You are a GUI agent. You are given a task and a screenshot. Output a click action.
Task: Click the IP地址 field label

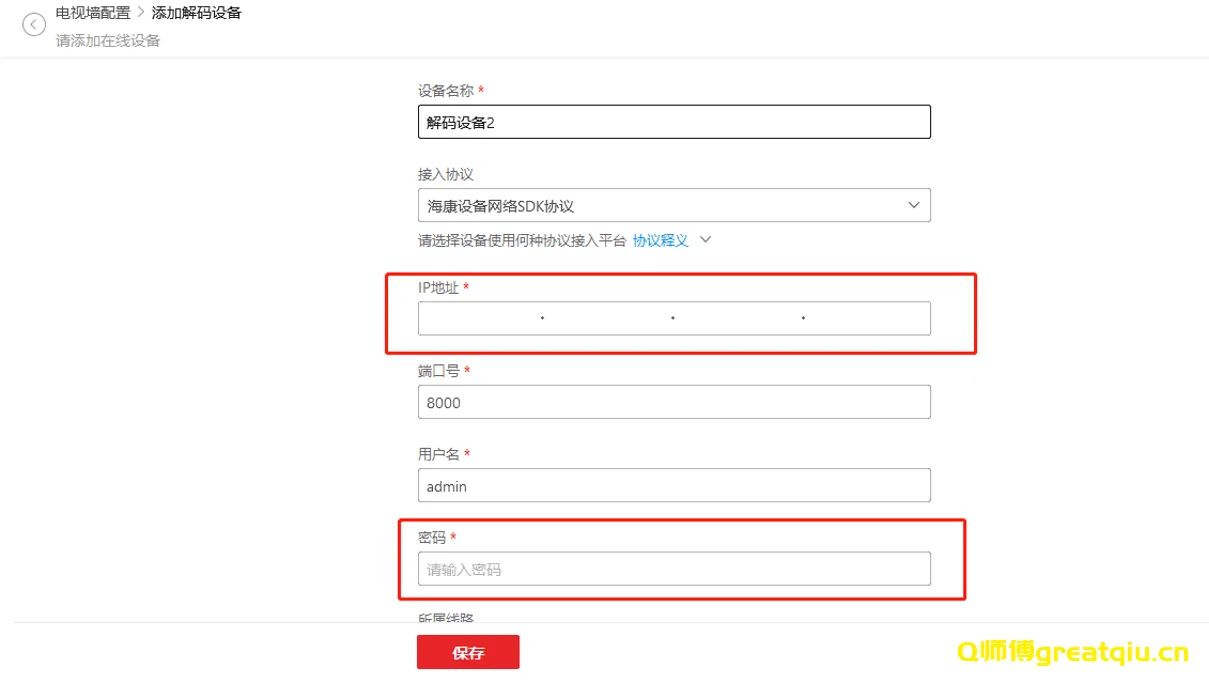(438, 288)
